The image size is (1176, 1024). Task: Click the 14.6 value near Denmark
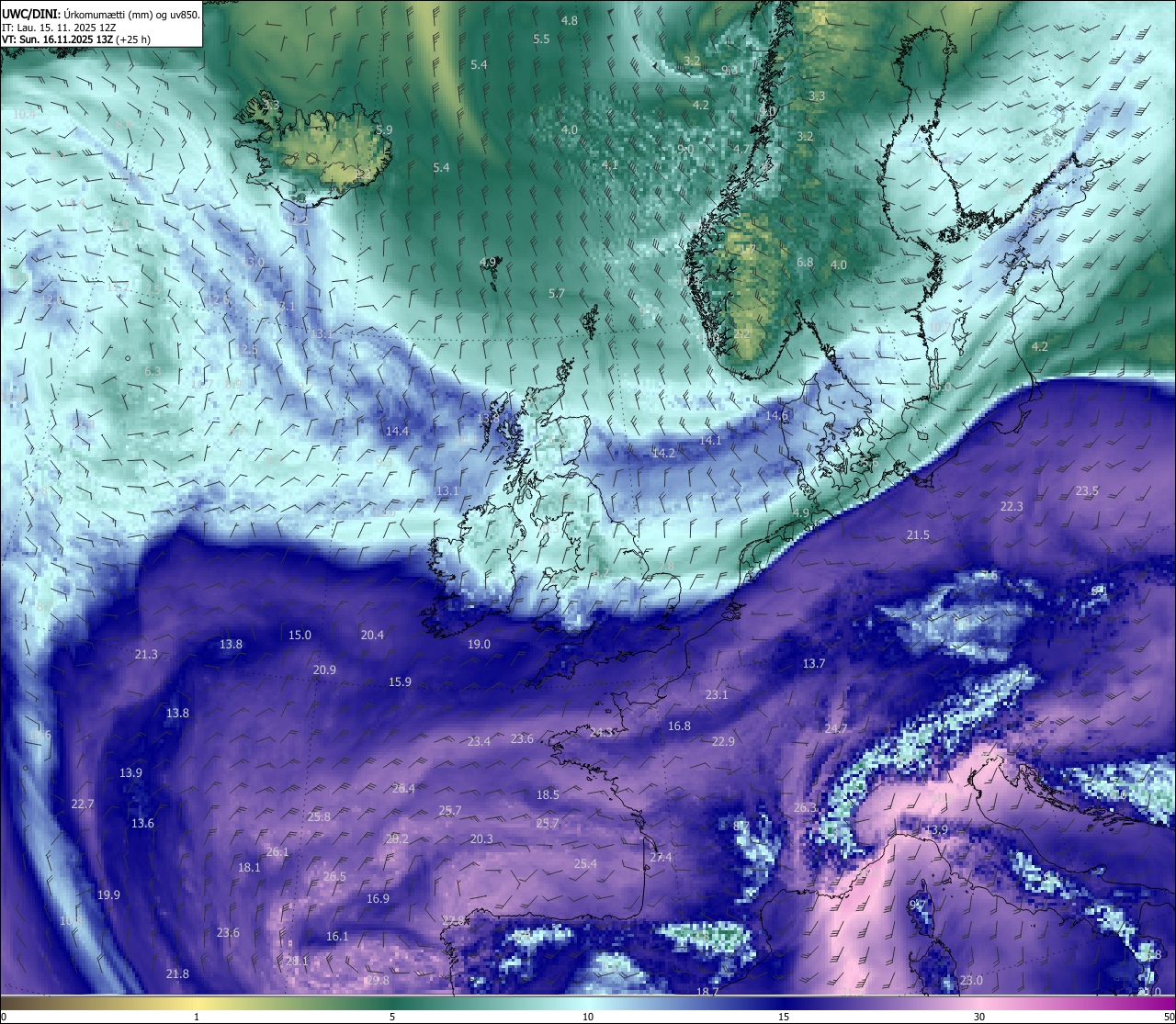pos(777,416)
